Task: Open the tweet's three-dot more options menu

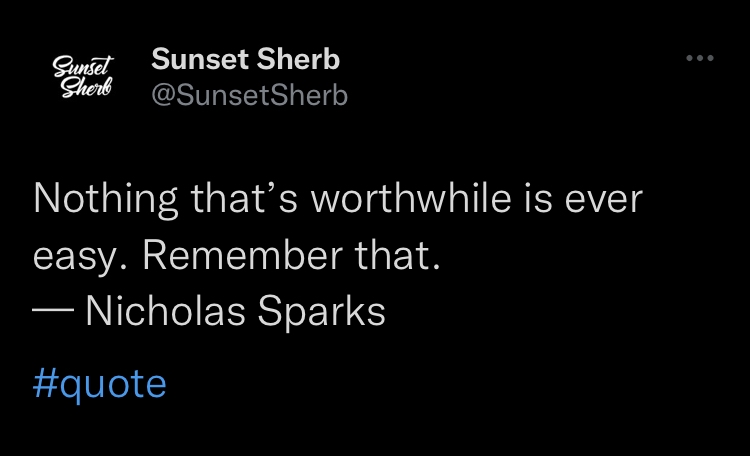Action: point(700,58)
